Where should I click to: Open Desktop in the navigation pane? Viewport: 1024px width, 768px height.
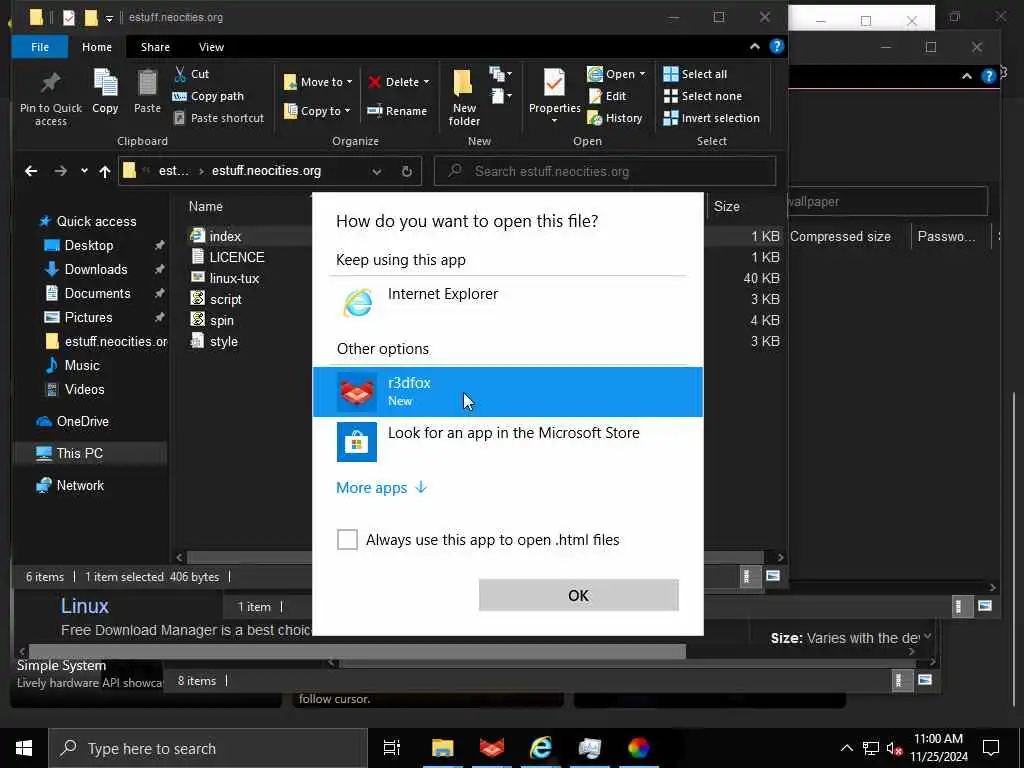point(89,246)
